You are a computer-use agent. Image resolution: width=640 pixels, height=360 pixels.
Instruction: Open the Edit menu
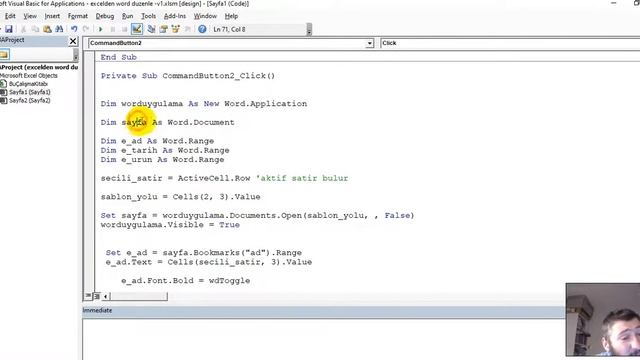pos(10,16)
